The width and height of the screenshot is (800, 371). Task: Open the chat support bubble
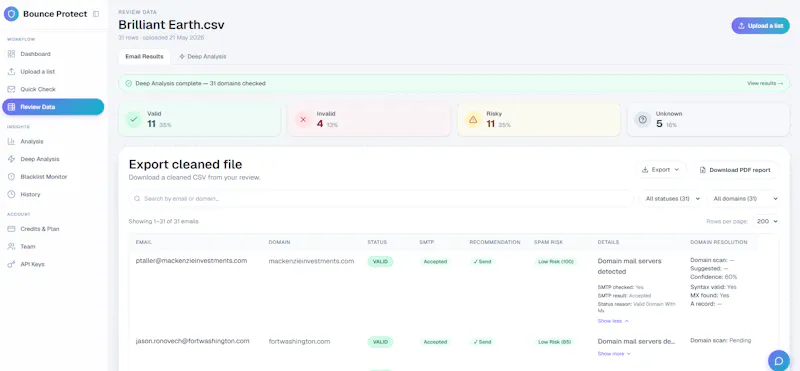pyautogui.click(x=779, y=360)
